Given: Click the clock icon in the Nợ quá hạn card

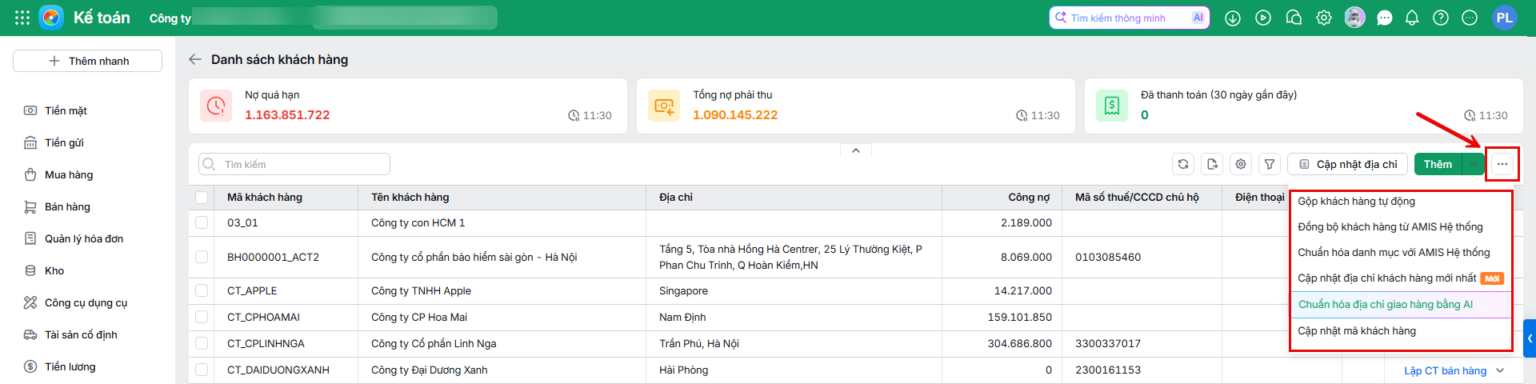Looking at the screenshot, I should 574,116.
